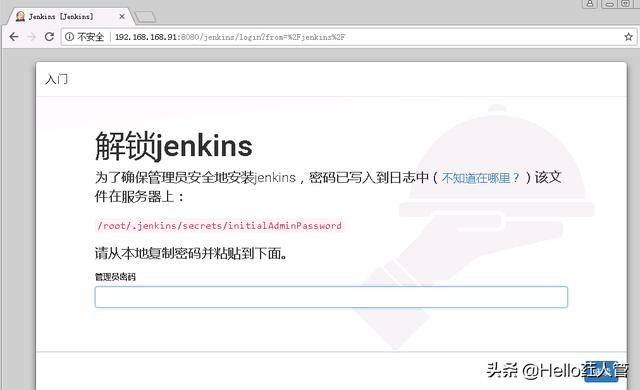Click the user profile icon in the title bar
Viewport: 640px width, 390px height.
(x=590, y=4)
